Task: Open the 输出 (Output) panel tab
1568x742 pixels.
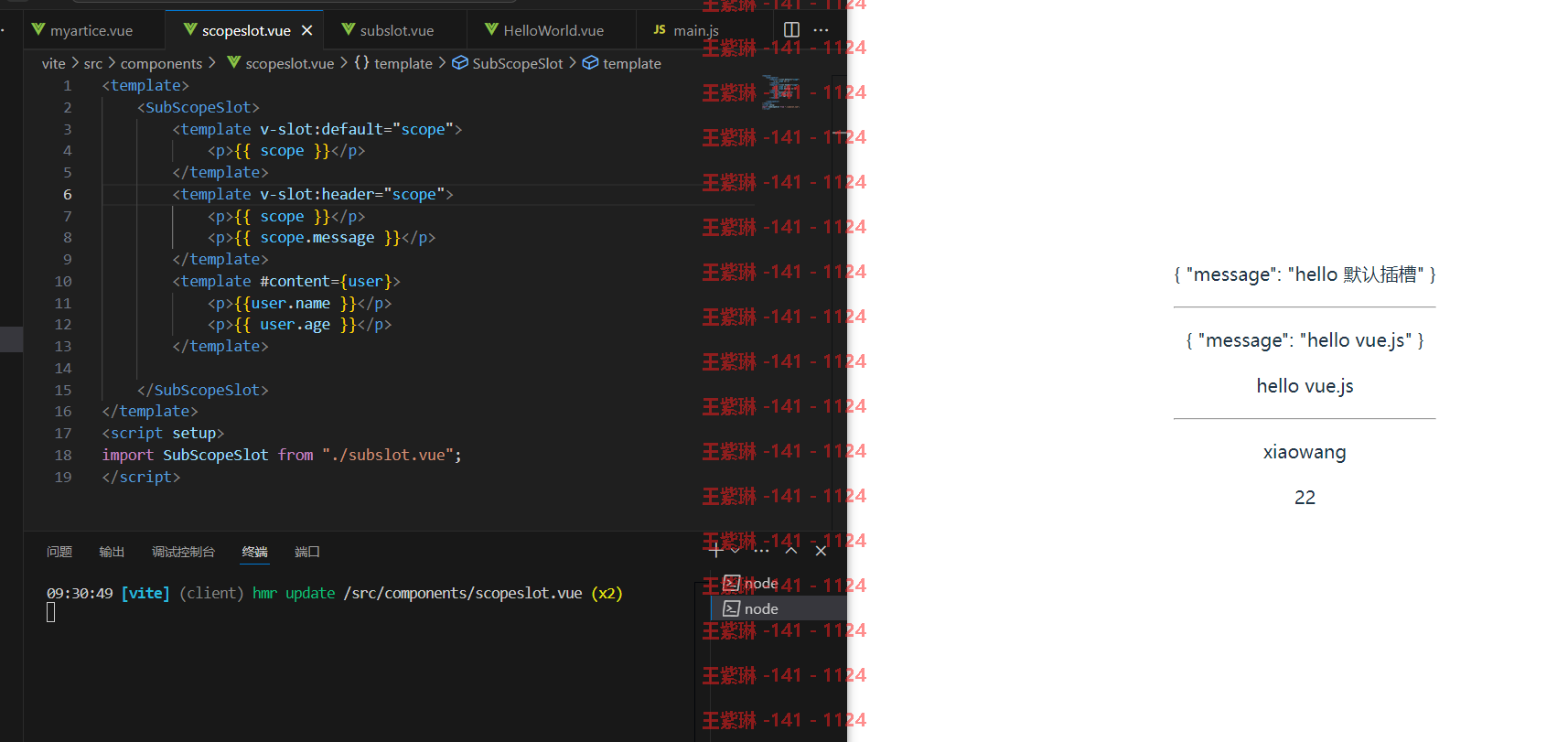Action: coord(112,552)
